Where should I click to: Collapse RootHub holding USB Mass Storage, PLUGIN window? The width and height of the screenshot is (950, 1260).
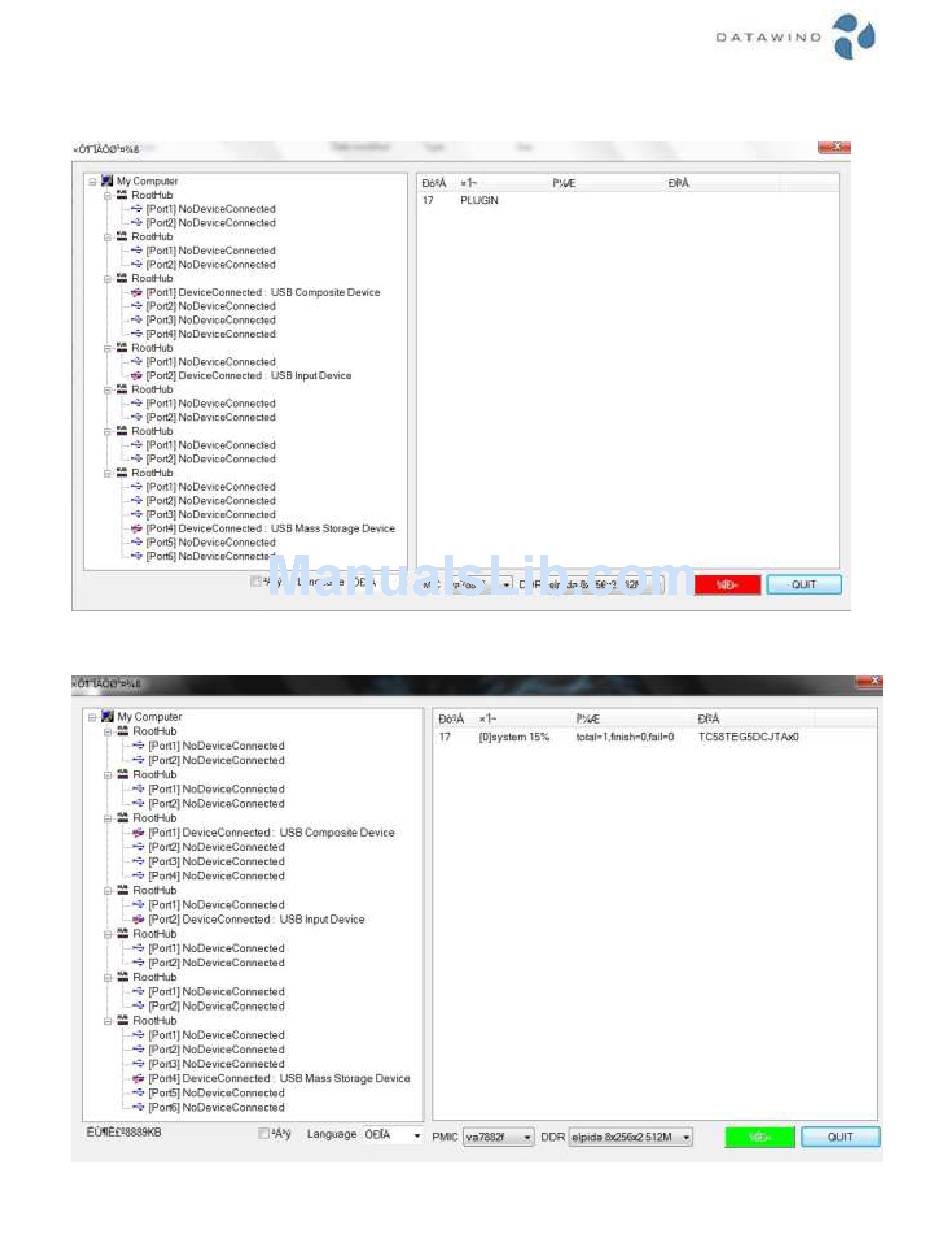pos(107,472)
